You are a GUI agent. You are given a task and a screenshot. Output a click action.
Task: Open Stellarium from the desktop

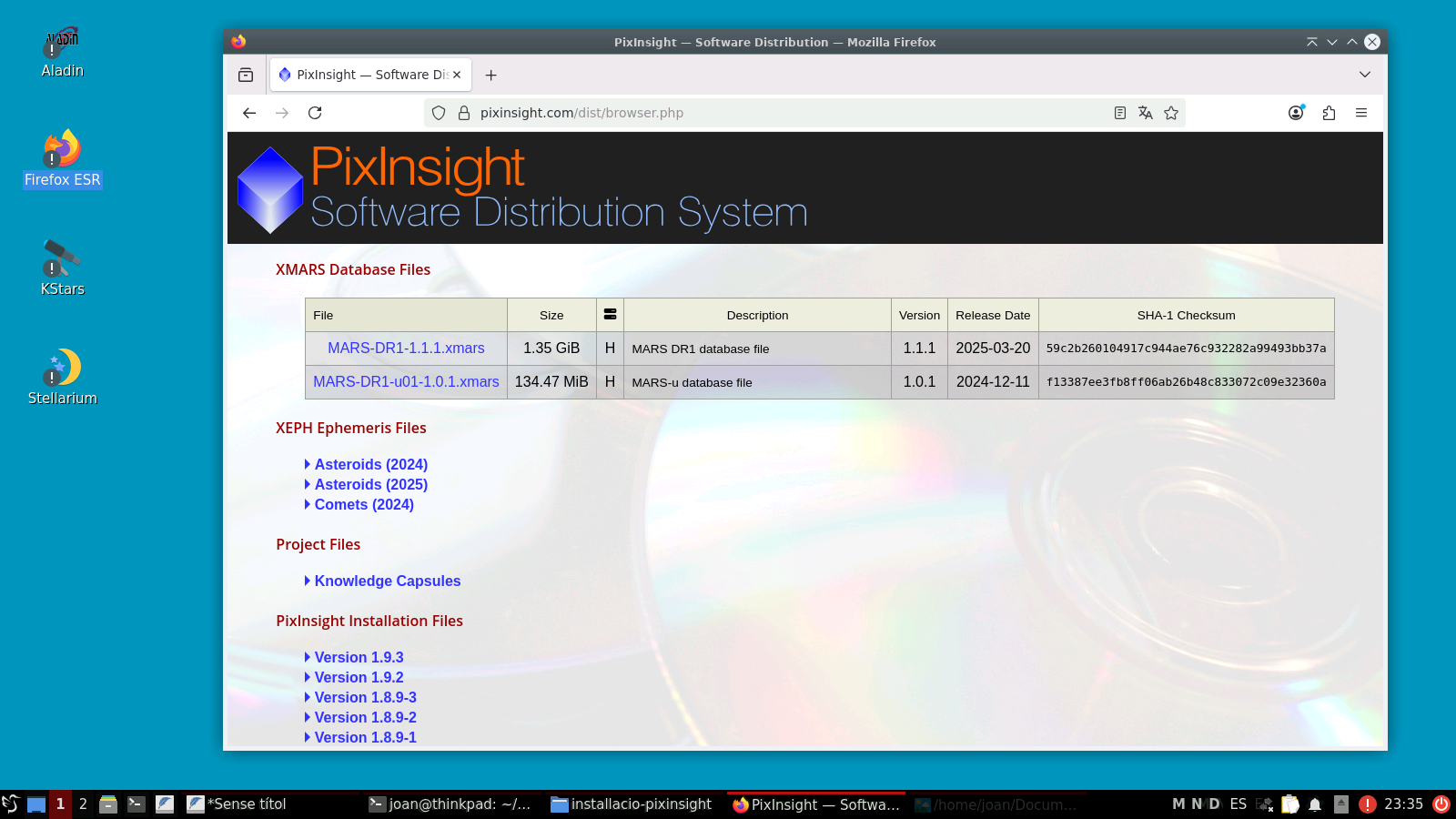pyautogui.click(x=62, y=376)
